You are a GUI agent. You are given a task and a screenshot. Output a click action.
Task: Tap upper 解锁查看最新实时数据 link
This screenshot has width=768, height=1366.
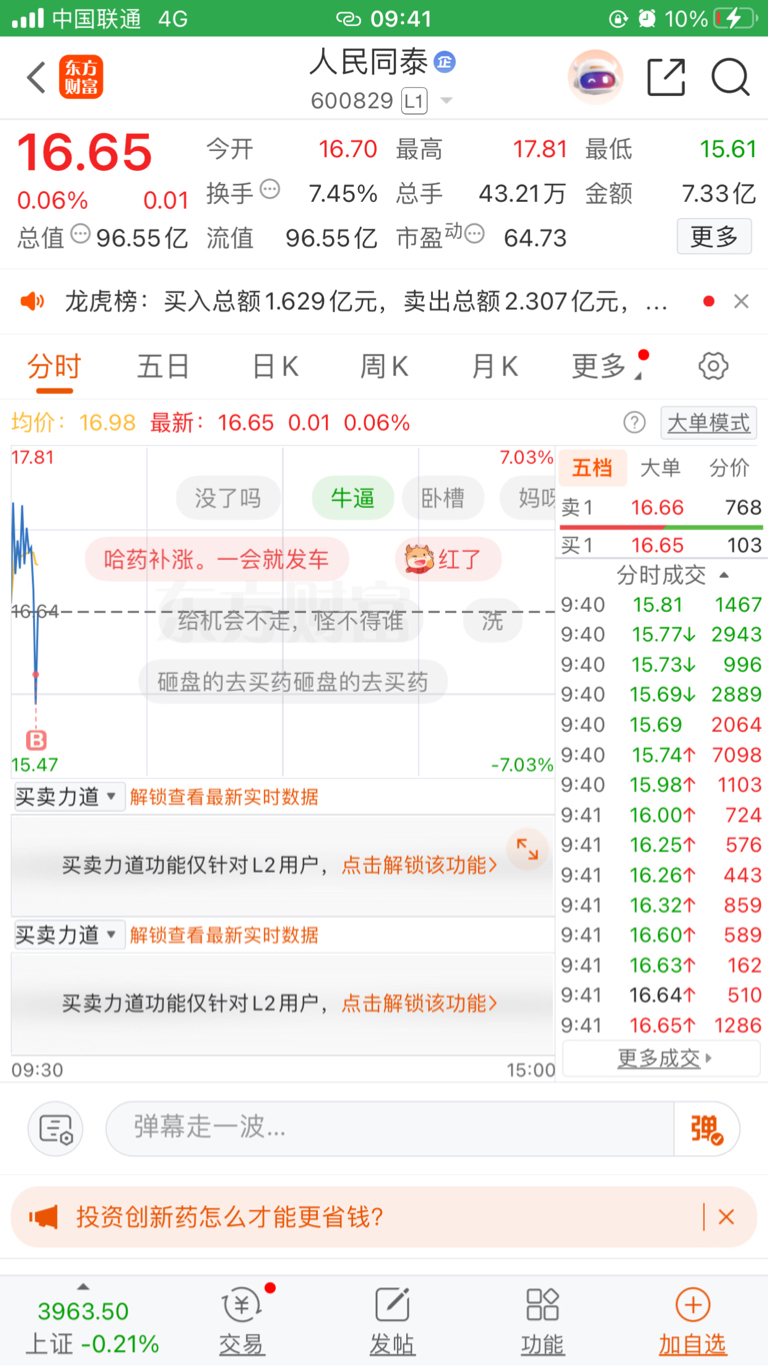[224, 797]
